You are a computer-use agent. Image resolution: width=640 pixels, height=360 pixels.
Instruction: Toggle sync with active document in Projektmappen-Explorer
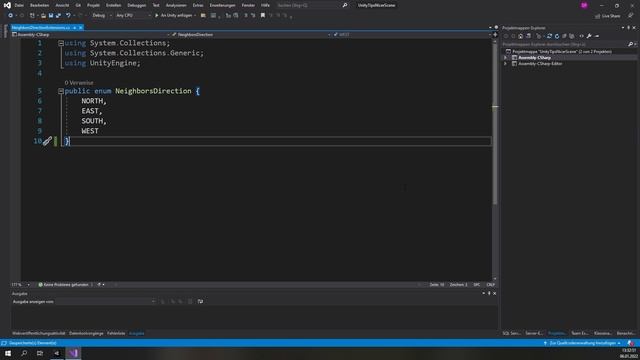pos(549,36)
